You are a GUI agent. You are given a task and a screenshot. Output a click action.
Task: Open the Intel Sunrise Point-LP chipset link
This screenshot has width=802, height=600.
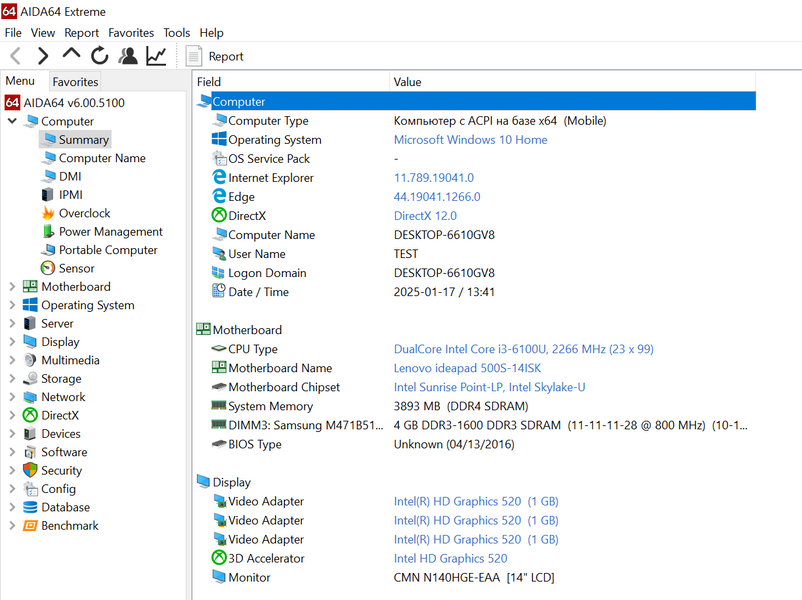pyautogui.click(x=489, y=387)
